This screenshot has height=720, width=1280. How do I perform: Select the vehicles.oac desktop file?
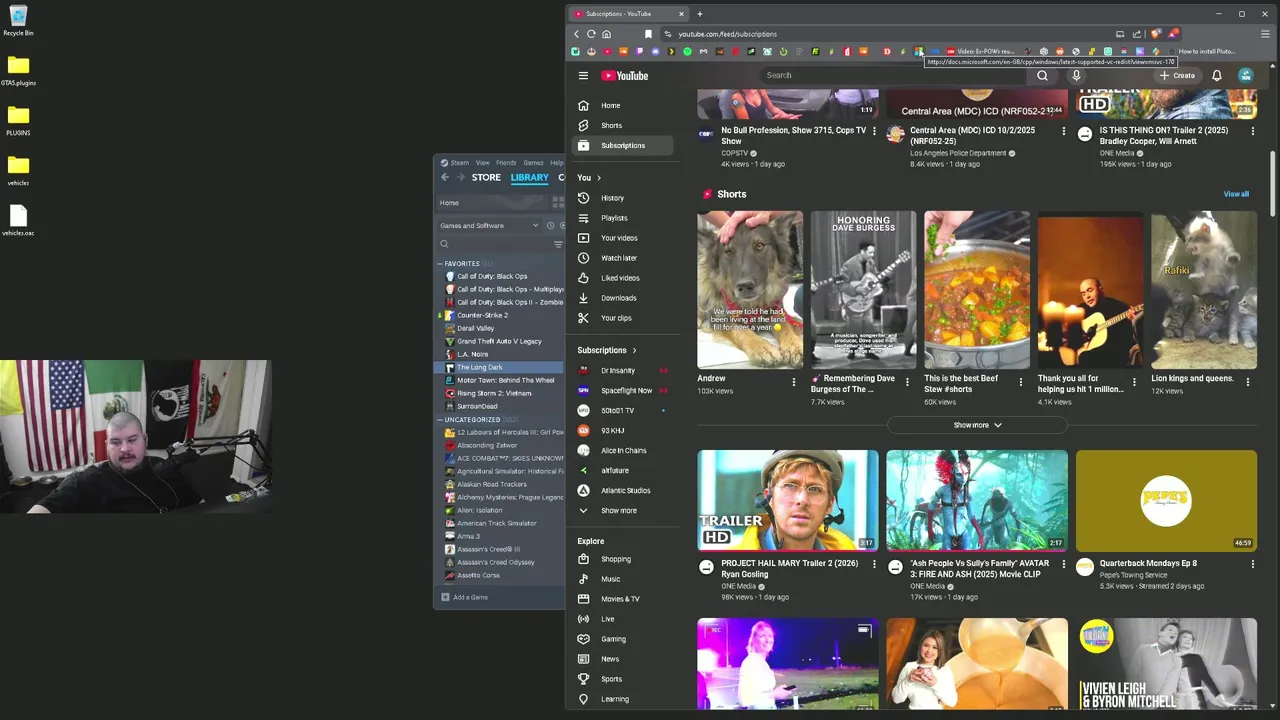point(18,221)
